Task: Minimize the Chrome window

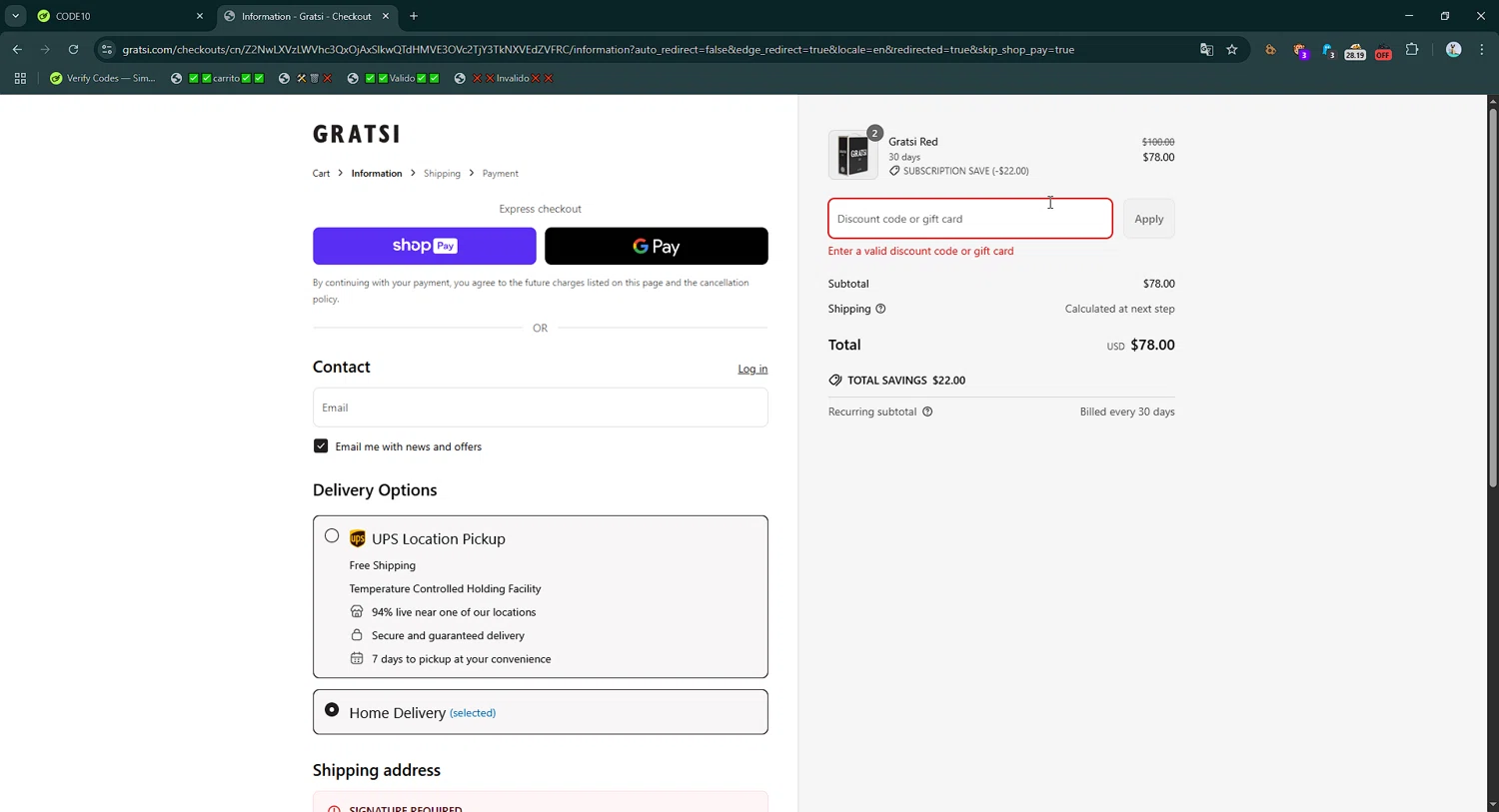Action: tap(1409, 16)
